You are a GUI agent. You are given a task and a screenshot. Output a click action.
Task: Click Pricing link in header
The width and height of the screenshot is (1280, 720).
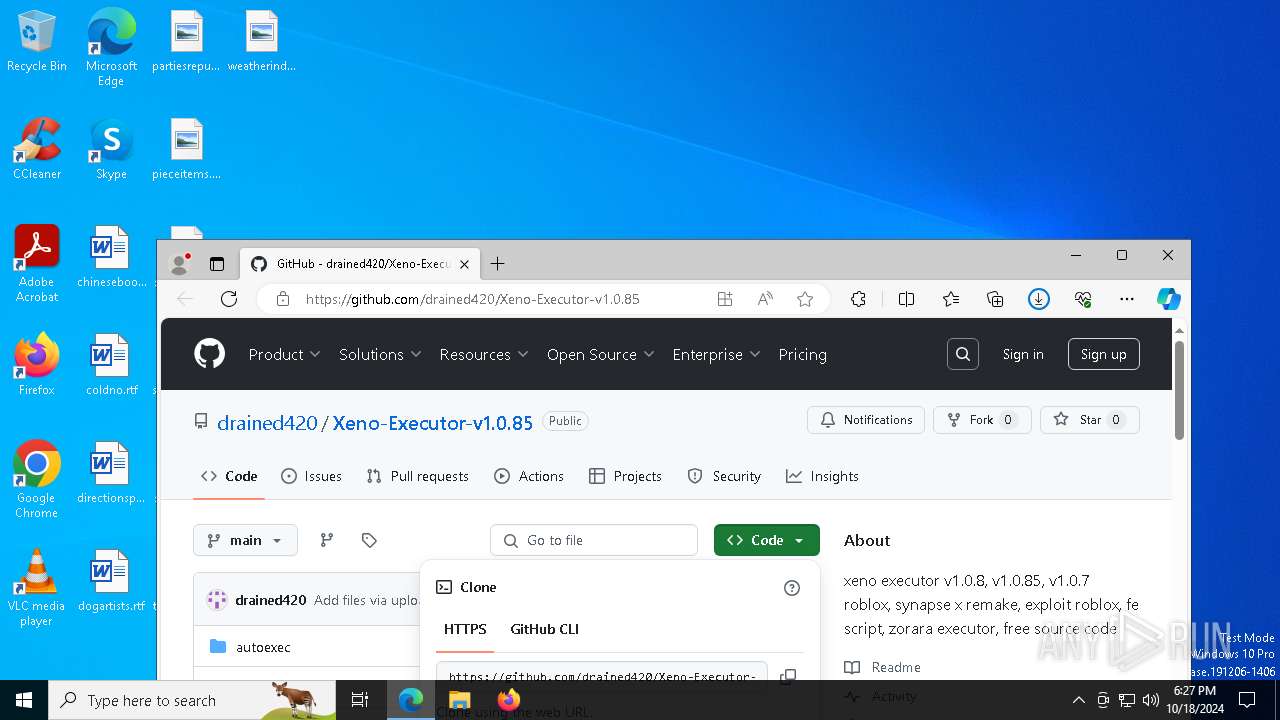[802, 354]
